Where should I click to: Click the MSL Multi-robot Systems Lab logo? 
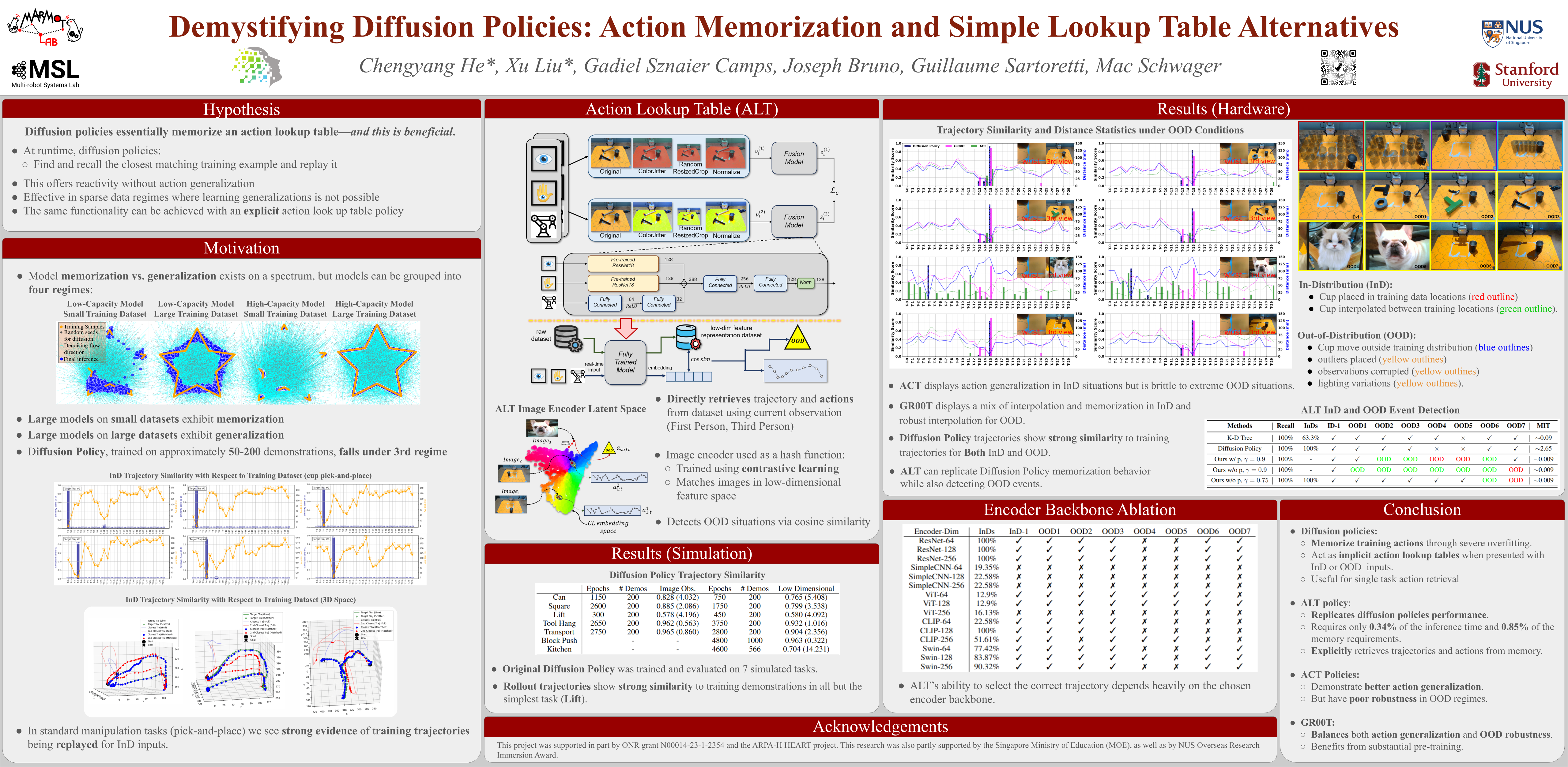(x=46, y=73)
